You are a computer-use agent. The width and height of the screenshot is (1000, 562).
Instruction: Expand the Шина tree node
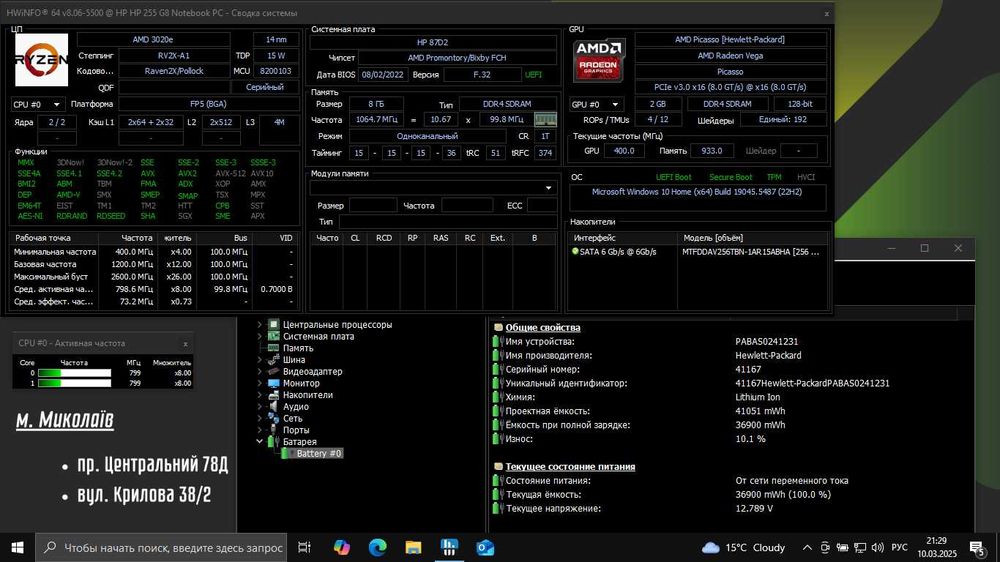pyautogui.click(x=260, y=360)
